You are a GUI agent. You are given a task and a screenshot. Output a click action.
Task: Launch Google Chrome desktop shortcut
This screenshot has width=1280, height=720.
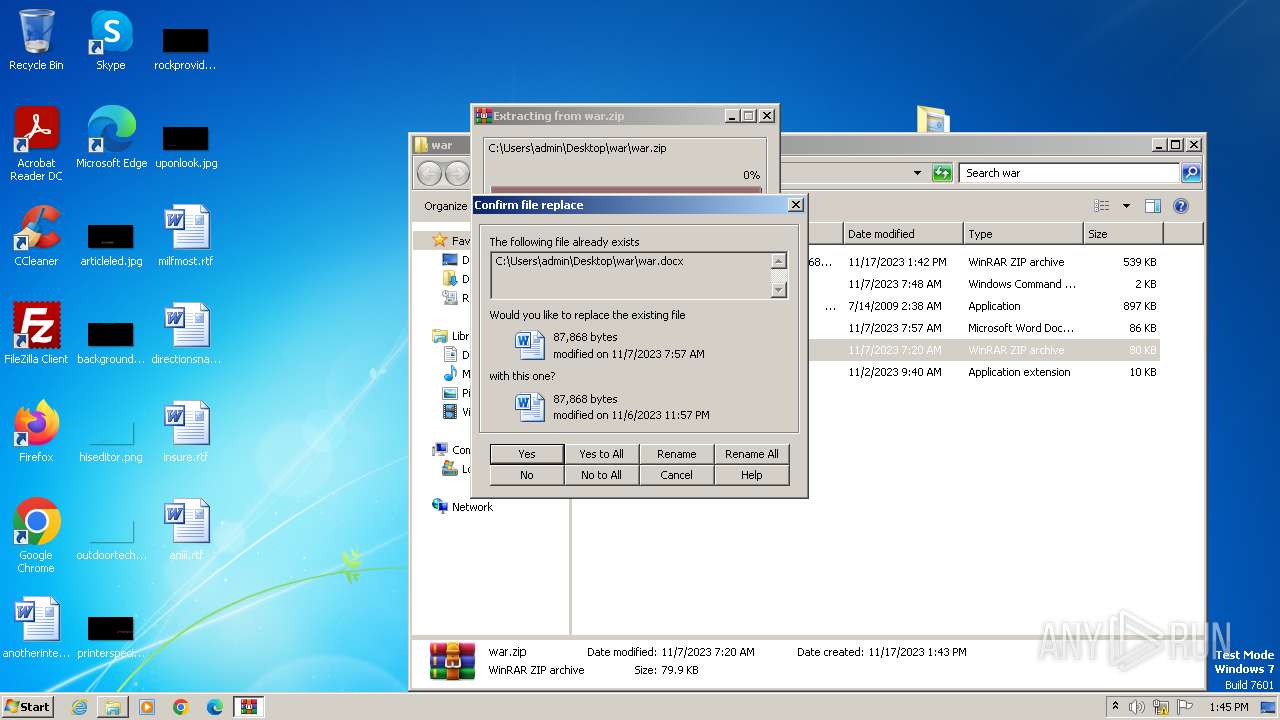click(36, 536)
